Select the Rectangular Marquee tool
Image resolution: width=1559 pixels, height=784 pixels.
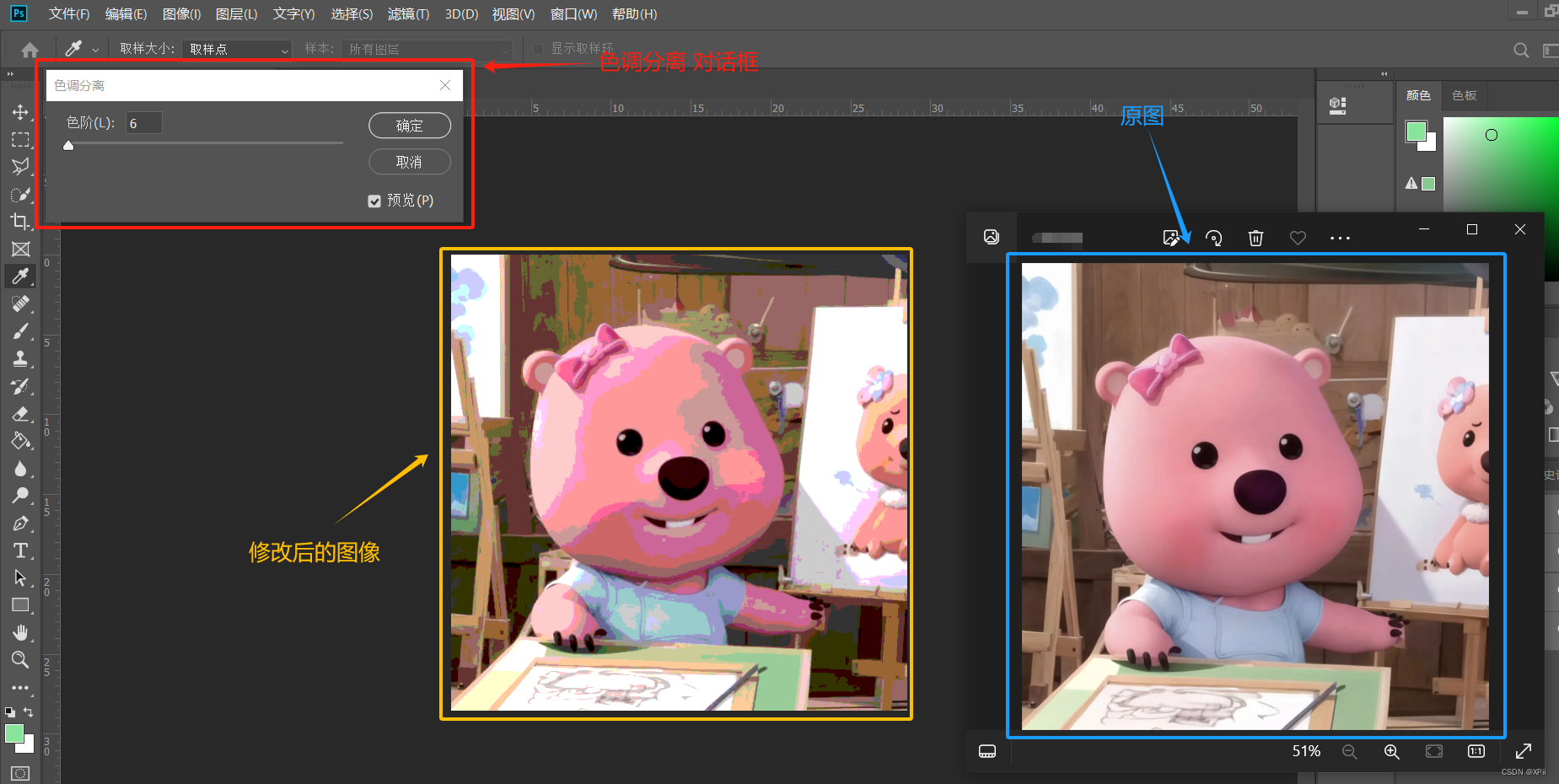coord(20,140)
